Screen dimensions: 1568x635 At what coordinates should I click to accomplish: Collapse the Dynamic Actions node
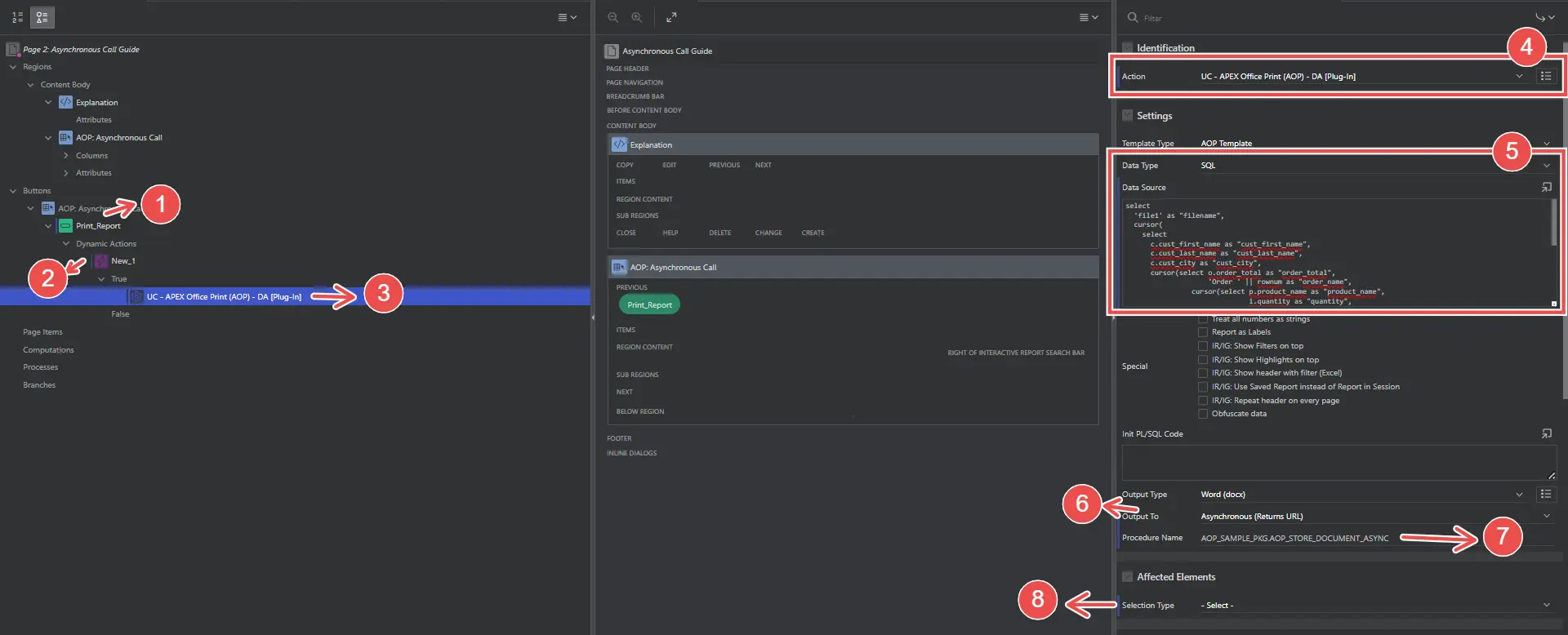(x=66, y=243)
